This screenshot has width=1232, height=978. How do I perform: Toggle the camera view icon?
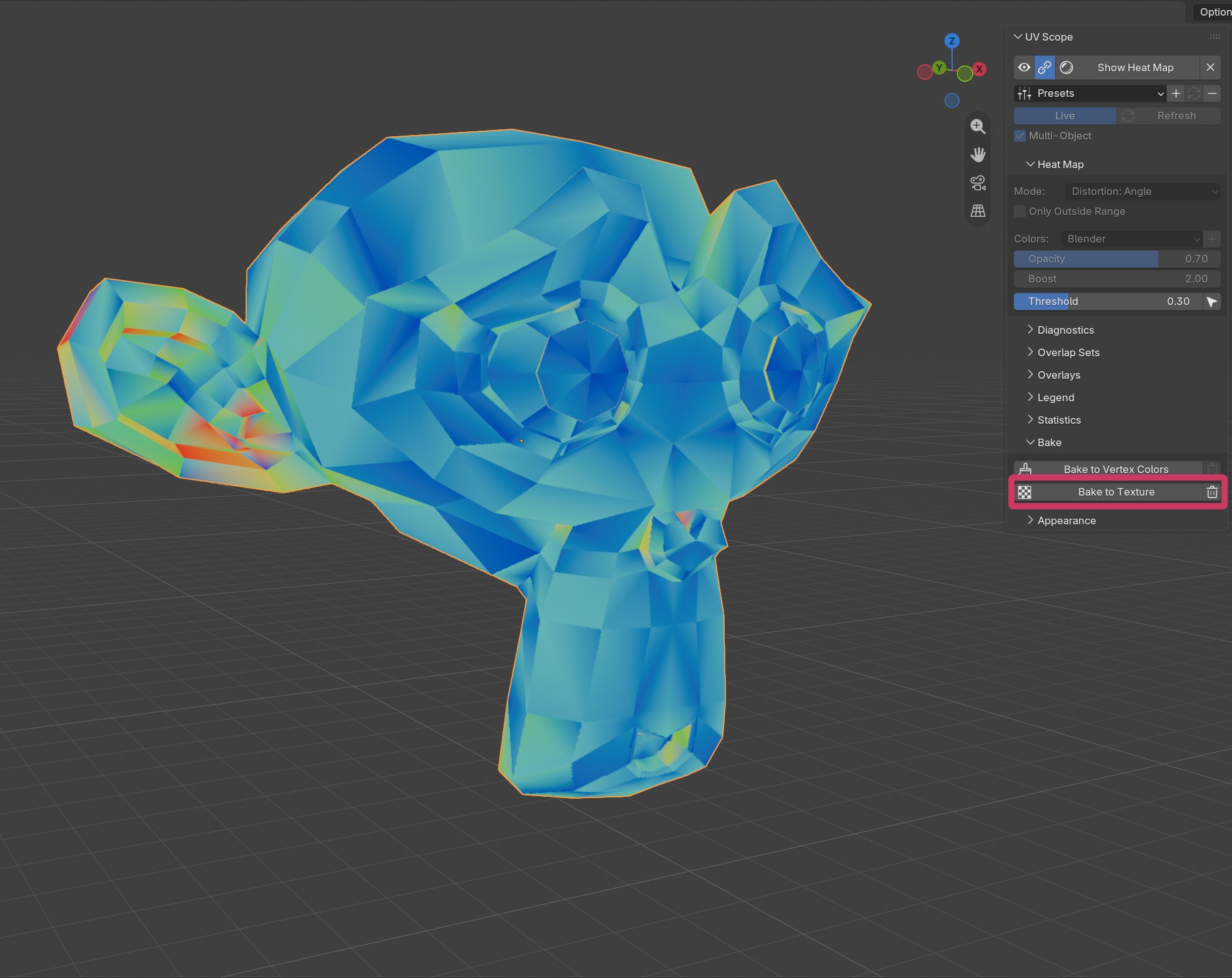[x=978, y=182]
